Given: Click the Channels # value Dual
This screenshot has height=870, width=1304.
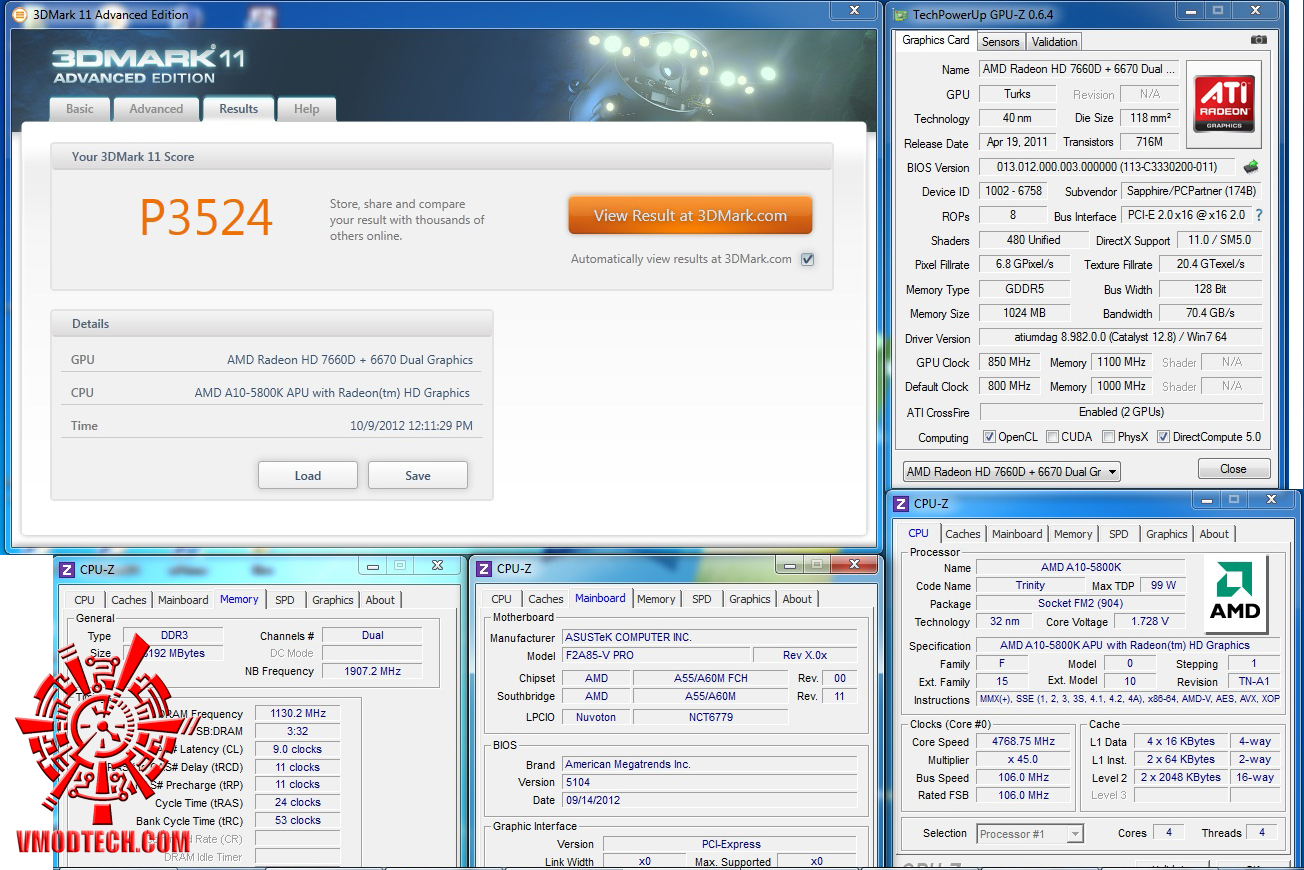Looking at the screenshot, I should coord(372,635).
